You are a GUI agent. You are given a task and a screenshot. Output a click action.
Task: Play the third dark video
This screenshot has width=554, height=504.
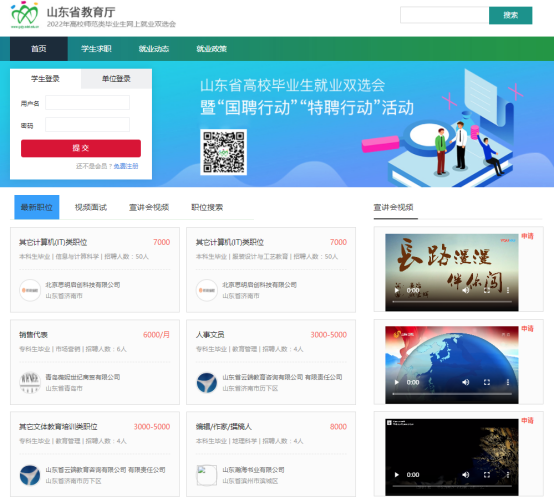click(x=396, y=475)
